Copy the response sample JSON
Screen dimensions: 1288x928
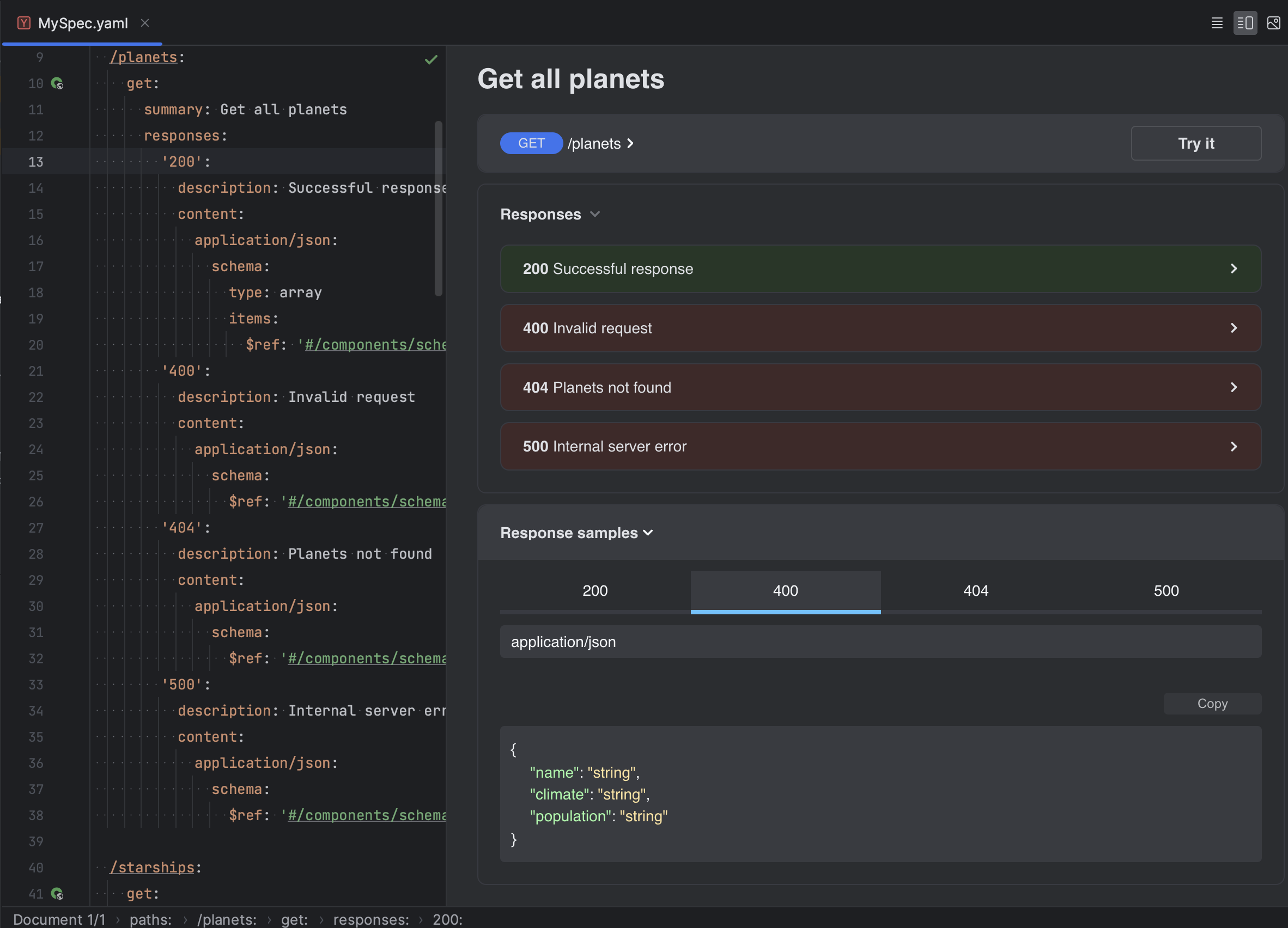coord(1212,703)
